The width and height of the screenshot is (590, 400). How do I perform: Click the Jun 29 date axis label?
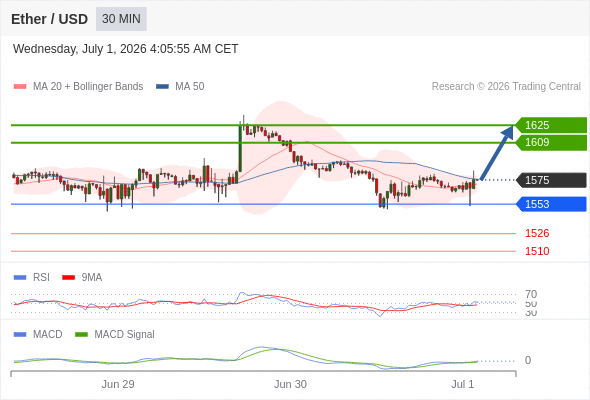pos(118,384)
